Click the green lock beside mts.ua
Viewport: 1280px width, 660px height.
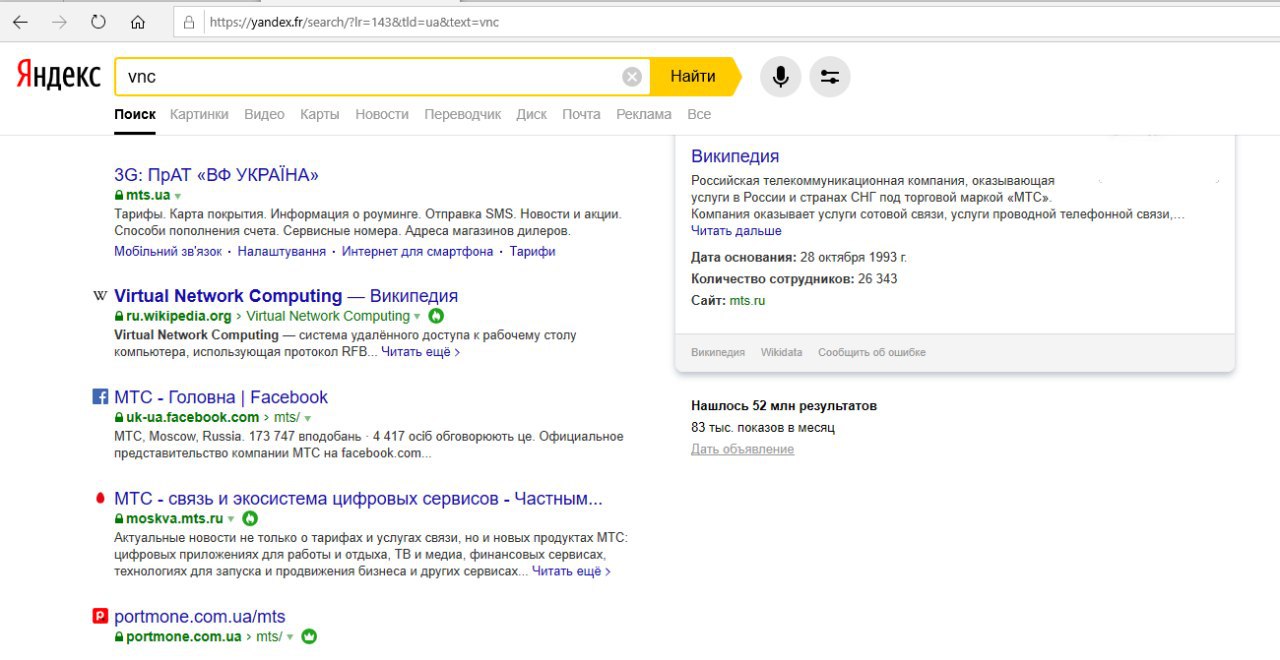119,195
